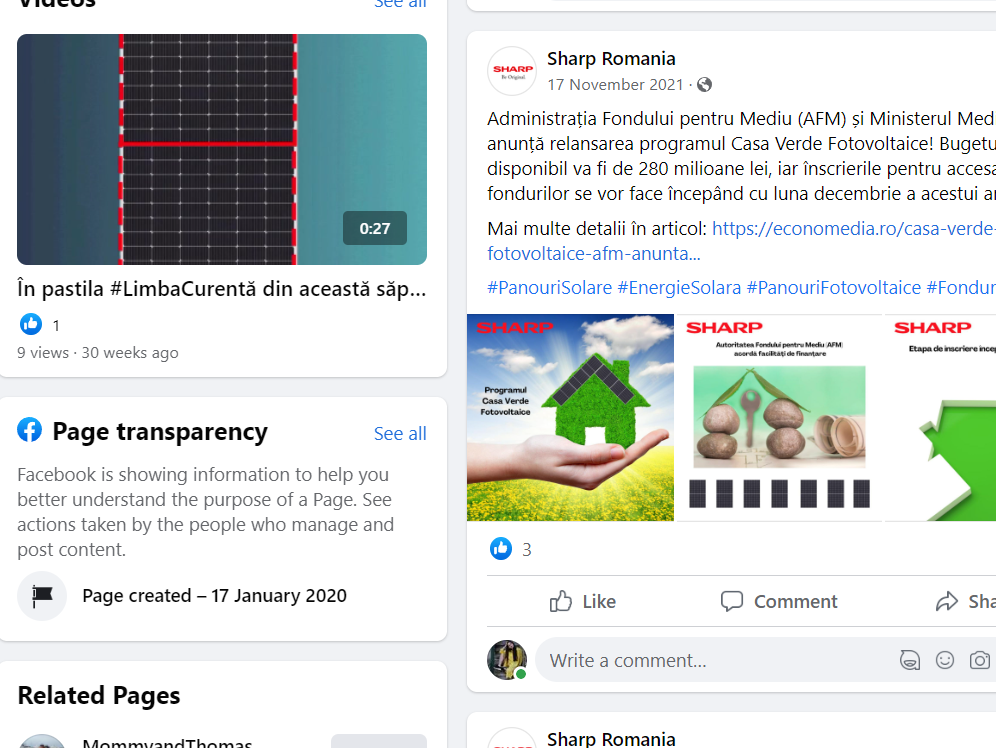Screen dimensions: 996x748
Task: Click the avatar sticker icon in the comment box
Action: (910, 660)
